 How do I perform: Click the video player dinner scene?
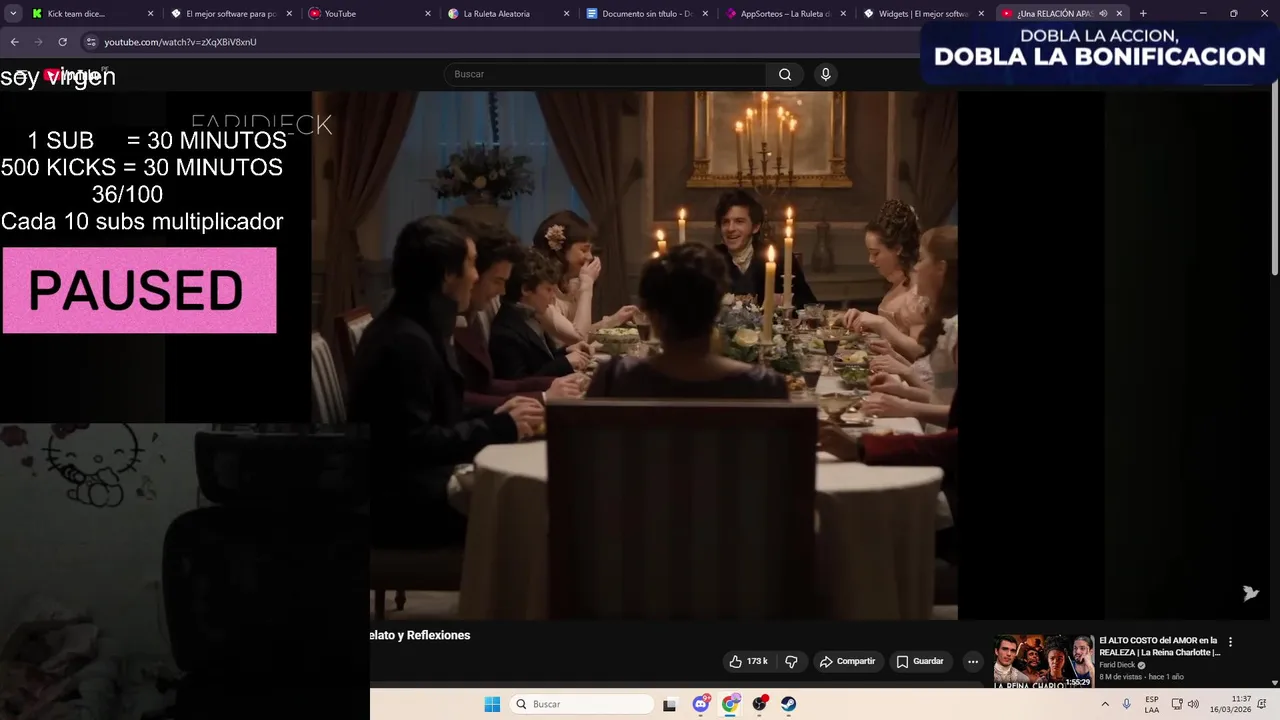click(x=634, y=355)
